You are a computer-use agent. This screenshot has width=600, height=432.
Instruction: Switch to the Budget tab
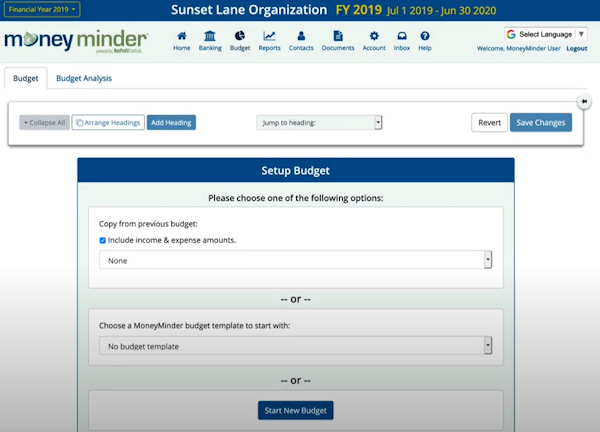(x=26, y=78)
